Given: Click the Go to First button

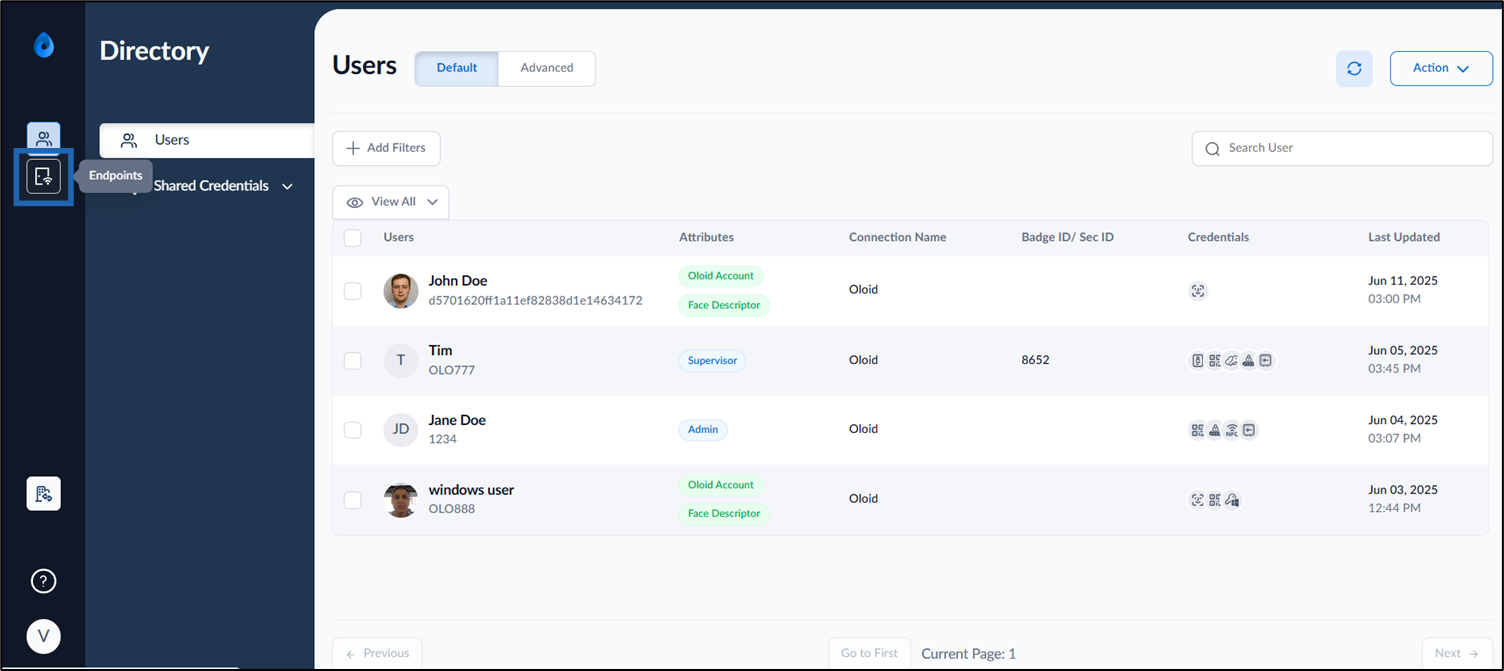Looking at the screenshot, I should (x=869, y=653).
